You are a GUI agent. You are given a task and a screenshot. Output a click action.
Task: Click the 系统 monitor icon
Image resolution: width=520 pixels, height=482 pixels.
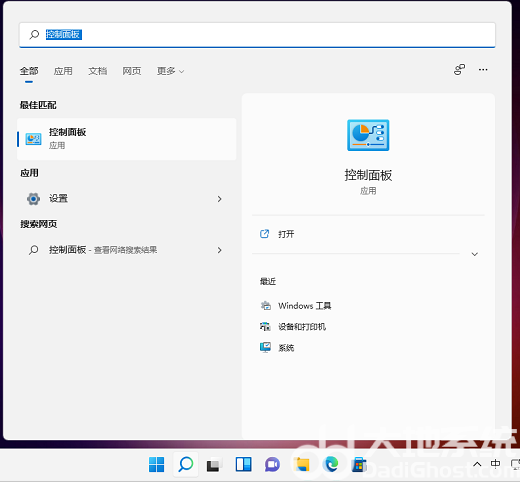click(265, 348)
